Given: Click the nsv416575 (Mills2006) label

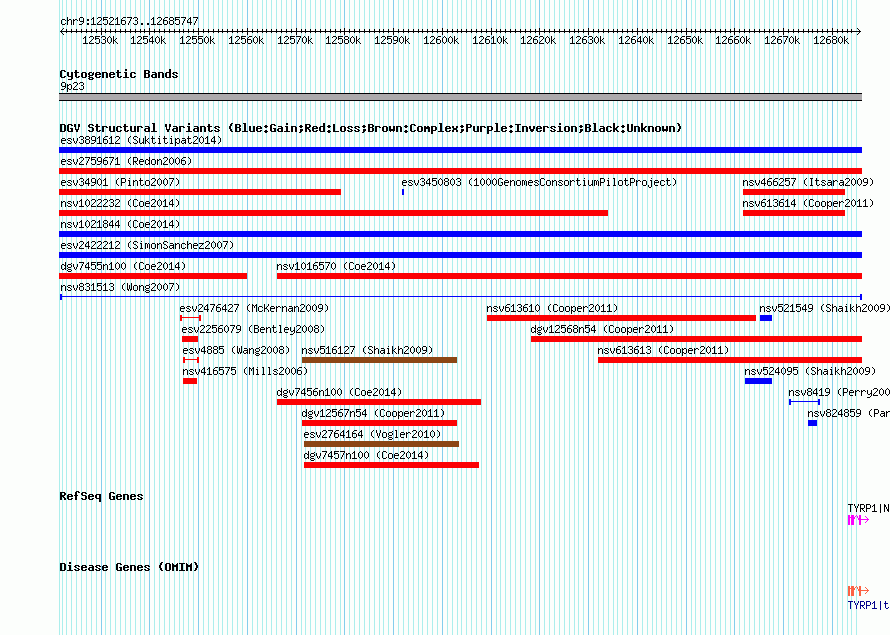Looking at the screenshot, I should tap(245, 371).
